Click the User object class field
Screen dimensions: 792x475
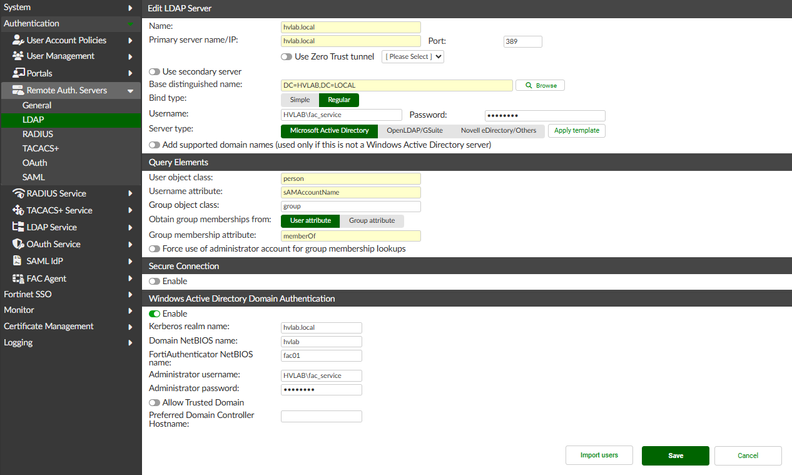click(x=351, y=178)
